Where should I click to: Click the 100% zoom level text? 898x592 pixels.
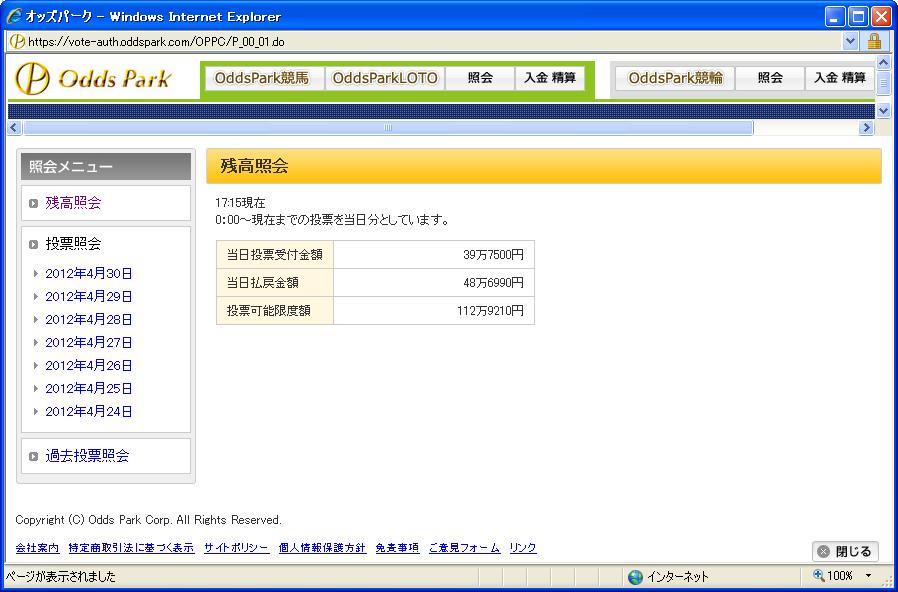(840, 575)
